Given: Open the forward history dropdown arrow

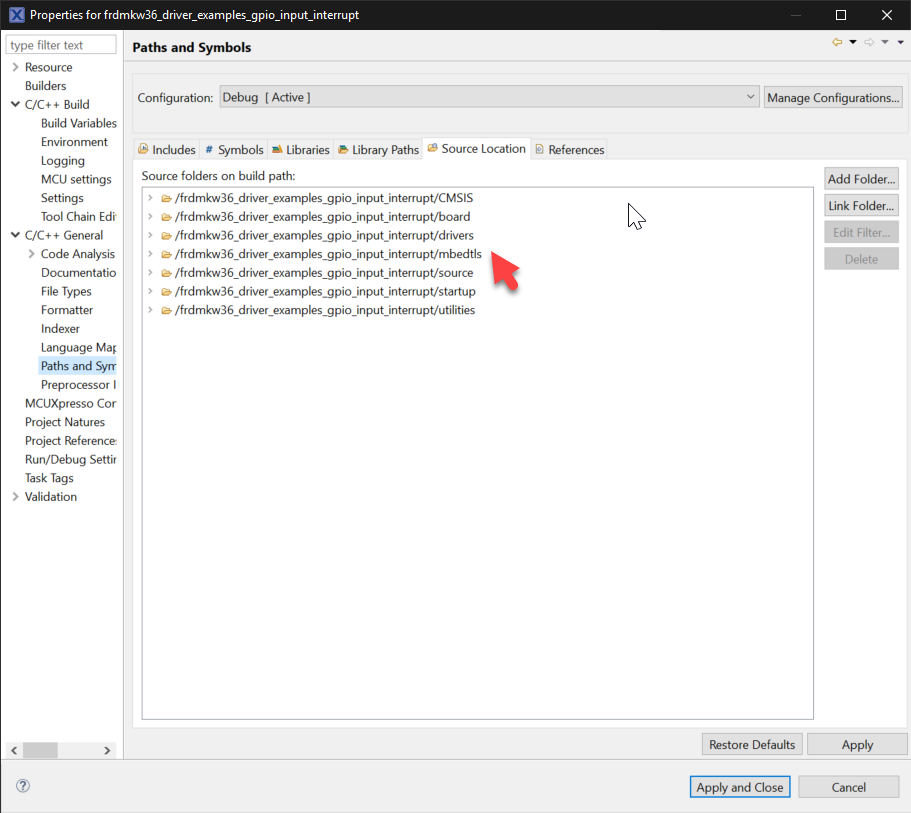Looking at the screenshot, I should click(885, 42).
